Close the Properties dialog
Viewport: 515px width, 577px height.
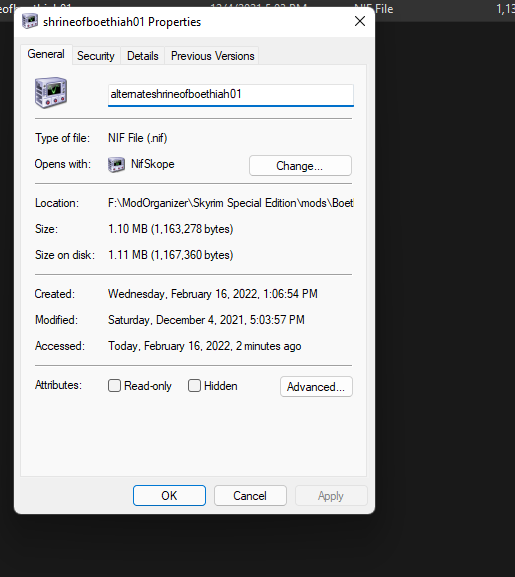[x=360, y=21]
